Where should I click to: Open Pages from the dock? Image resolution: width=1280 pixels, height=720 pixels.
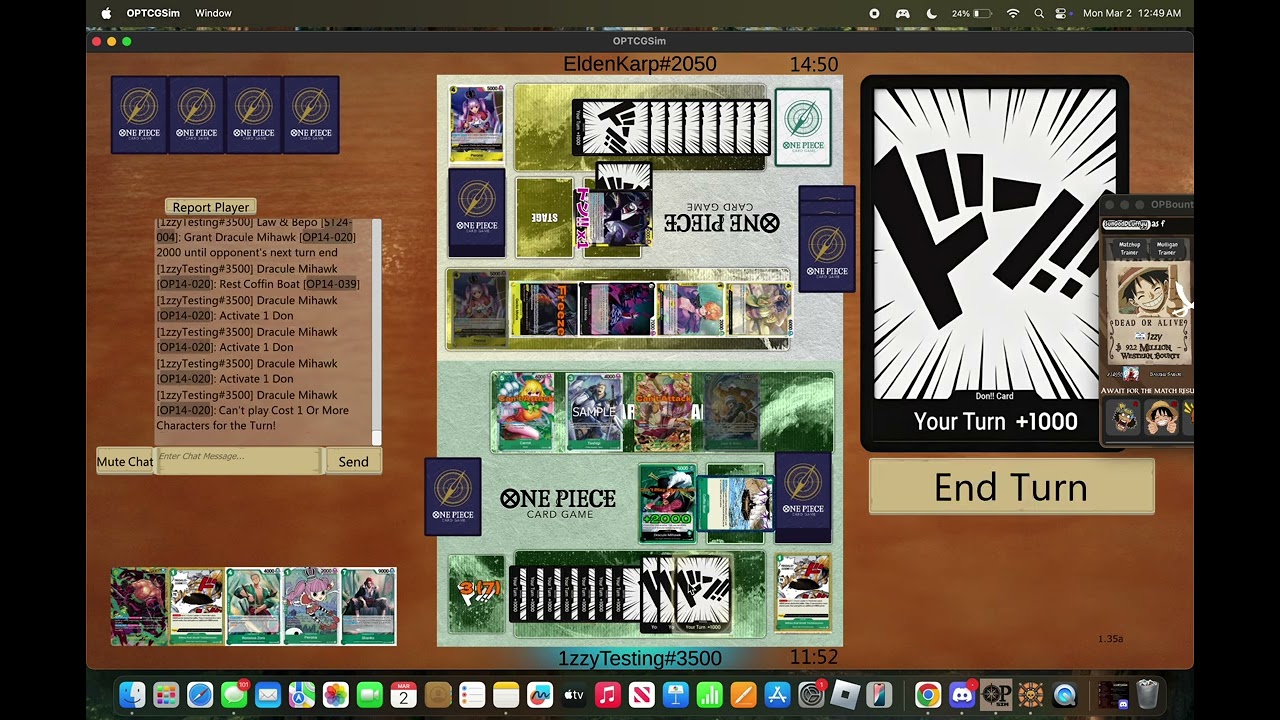click(744, 694)
